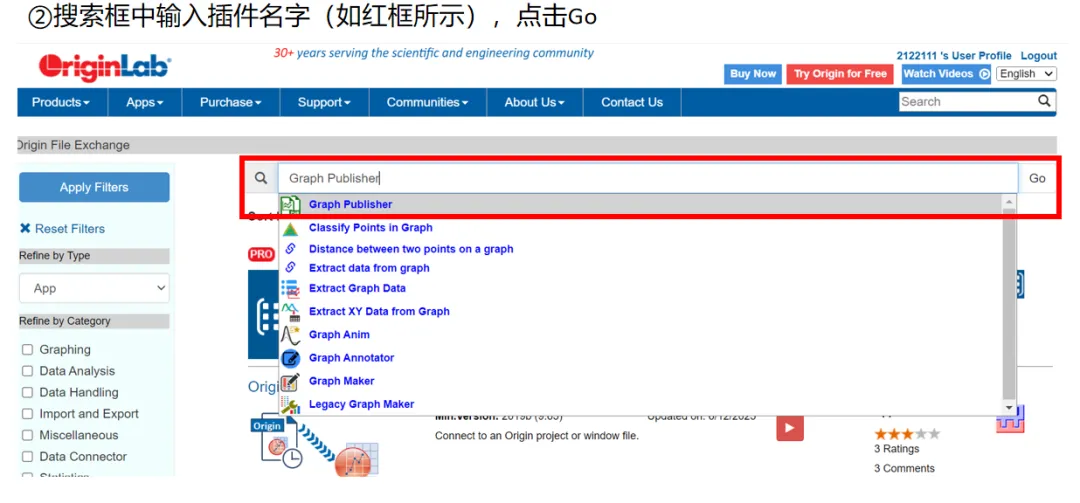Click the link icon beside Distance between two points
Image resolution: width=1080 pixels, height=503 pixels.
(x=290, y=249)
